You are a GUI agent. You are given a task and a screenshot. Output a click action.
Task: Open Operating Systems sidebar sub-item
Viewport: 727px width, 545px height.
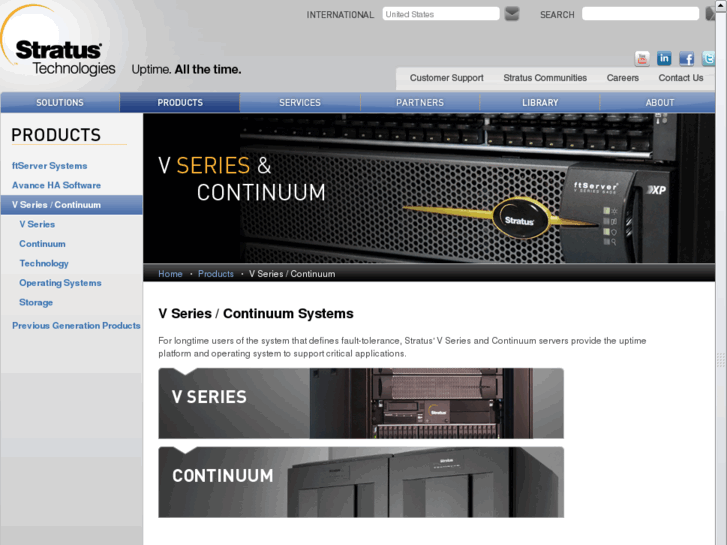60,283
